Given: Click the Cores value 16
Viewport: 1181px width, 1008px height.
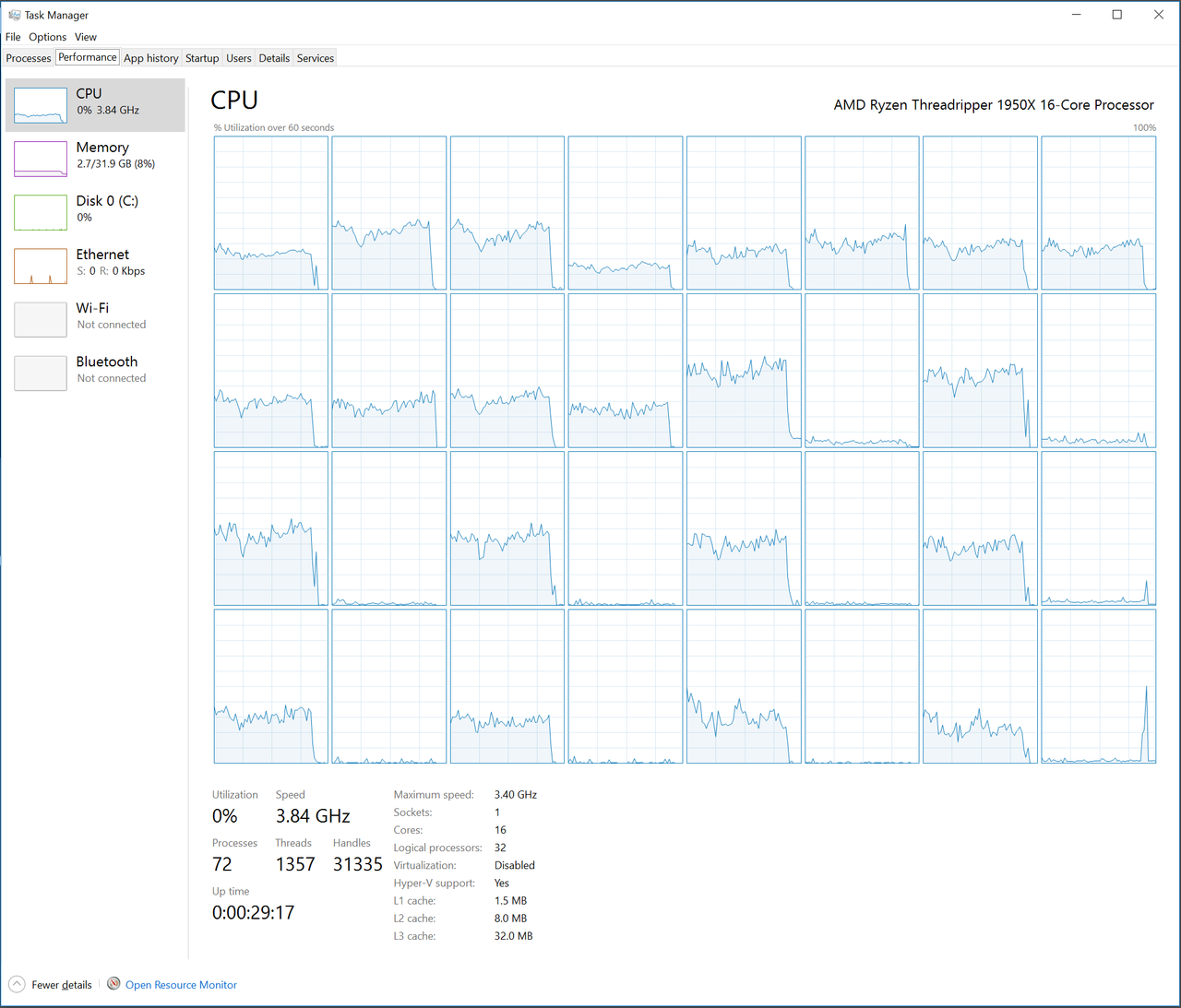Looking at the screenshot, I should point(500,830).
